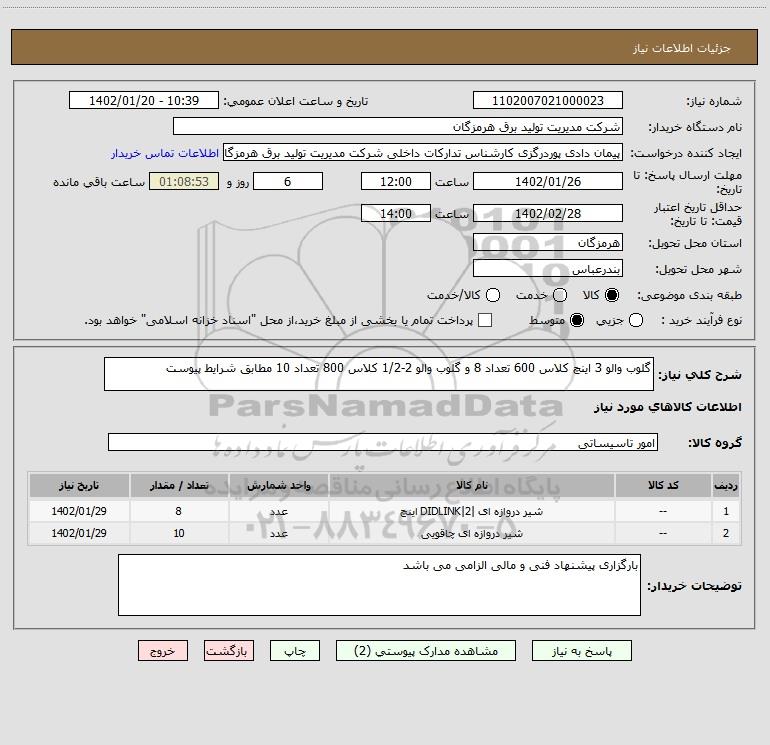Click the countdown timer 01:08:53
The width and height of the screenshot is (770, 745).
pos(184,181)
